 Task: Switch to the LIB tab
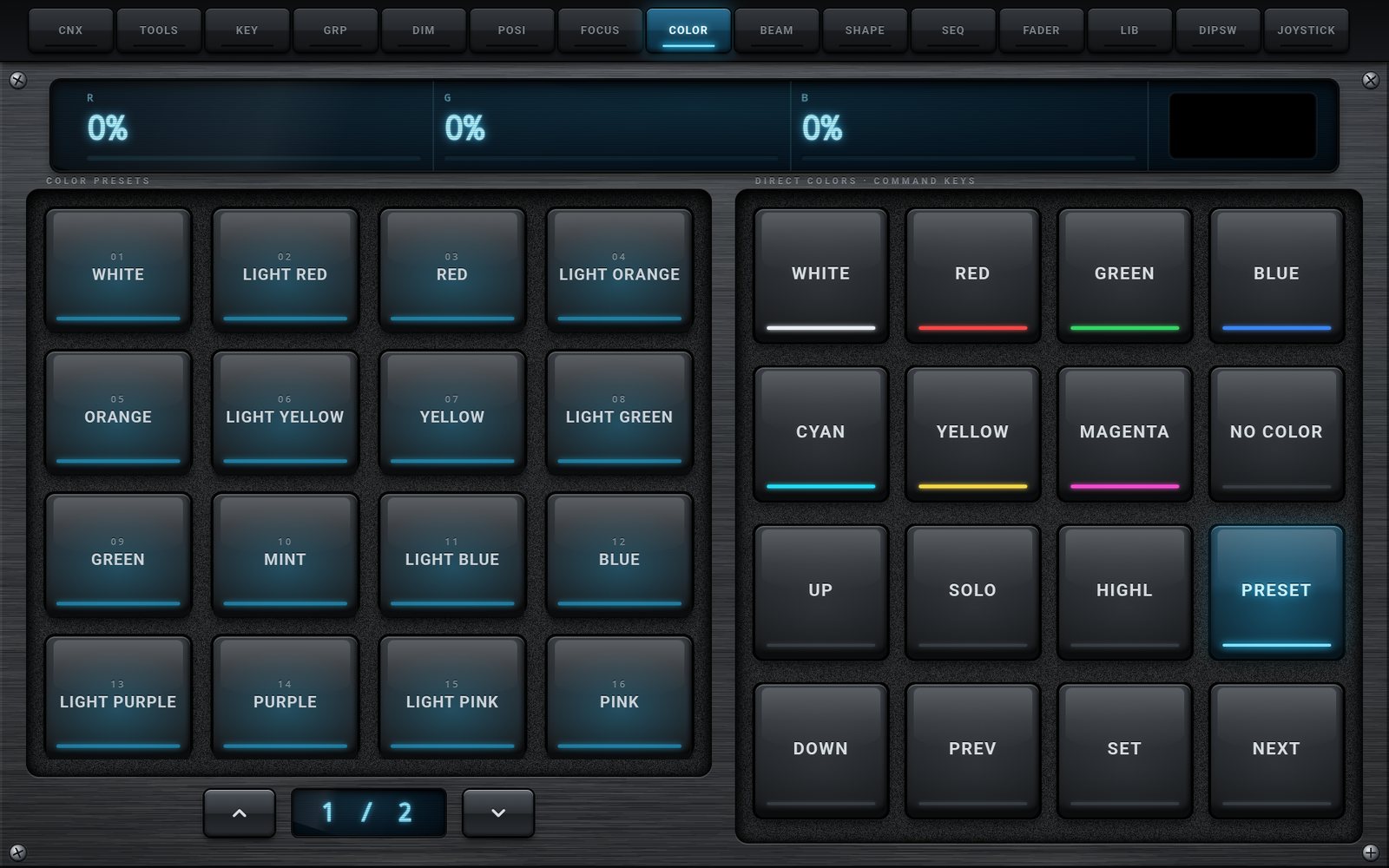tap(1129, 30)
